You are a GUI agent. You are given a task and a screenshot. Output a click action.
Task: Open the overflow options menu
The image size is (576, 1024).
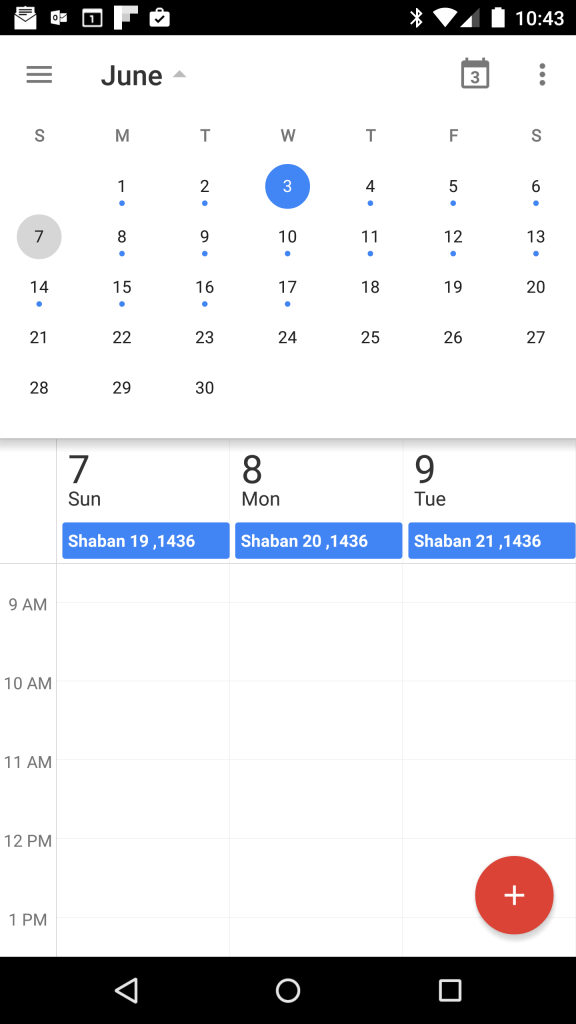[x=541, y=74]
